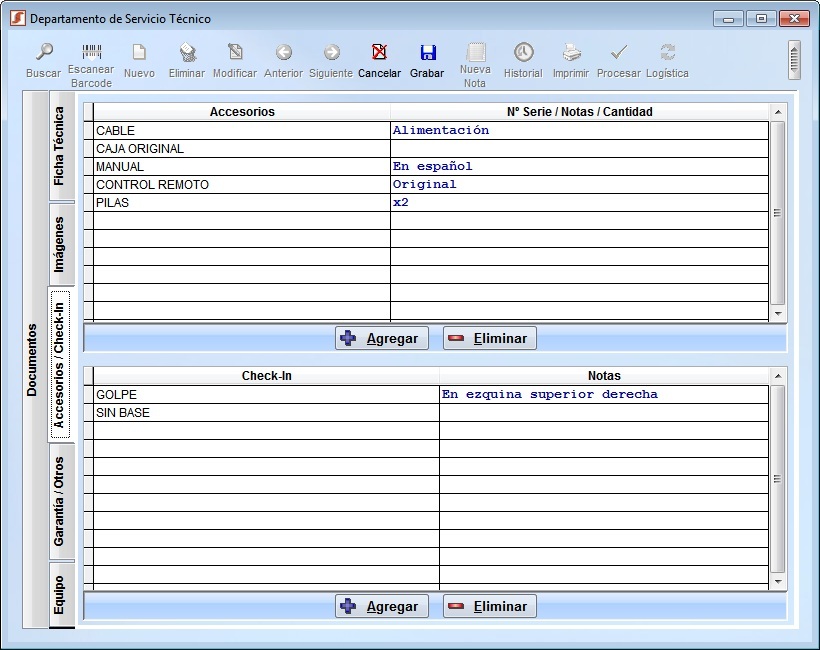Click empty notes cell for CAJA ORIGINAL
This screenshot has height=650, width=820.
coord(579,149)
